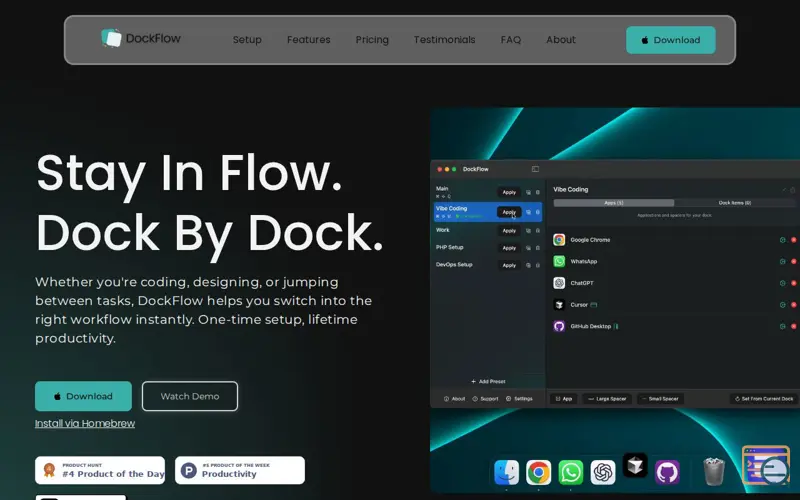Open the #4 Product of the Day badge
This screenshot has height=500, width=800.
click(x=100, y=470)
